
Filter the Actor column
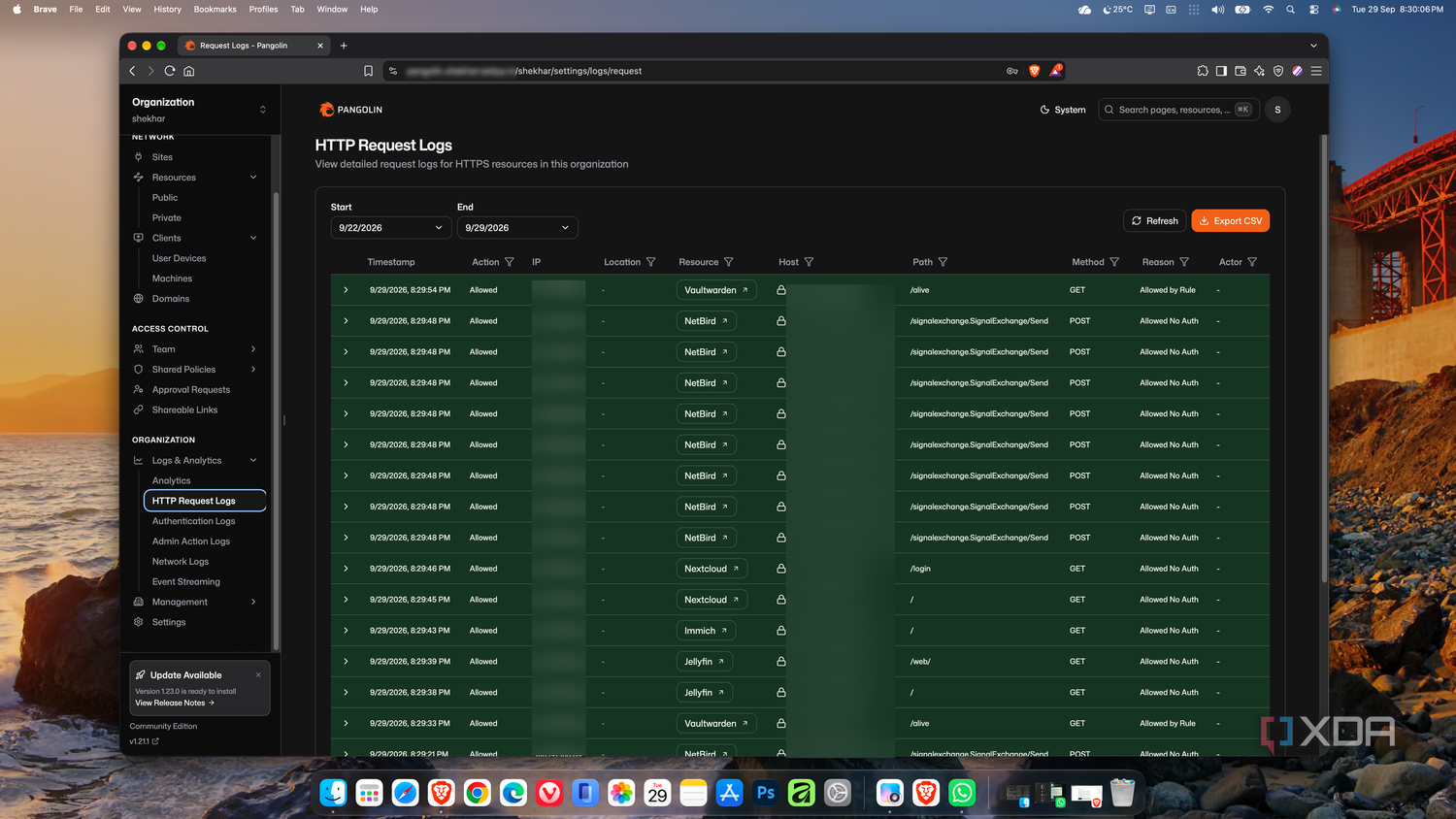click(1252, 262)
